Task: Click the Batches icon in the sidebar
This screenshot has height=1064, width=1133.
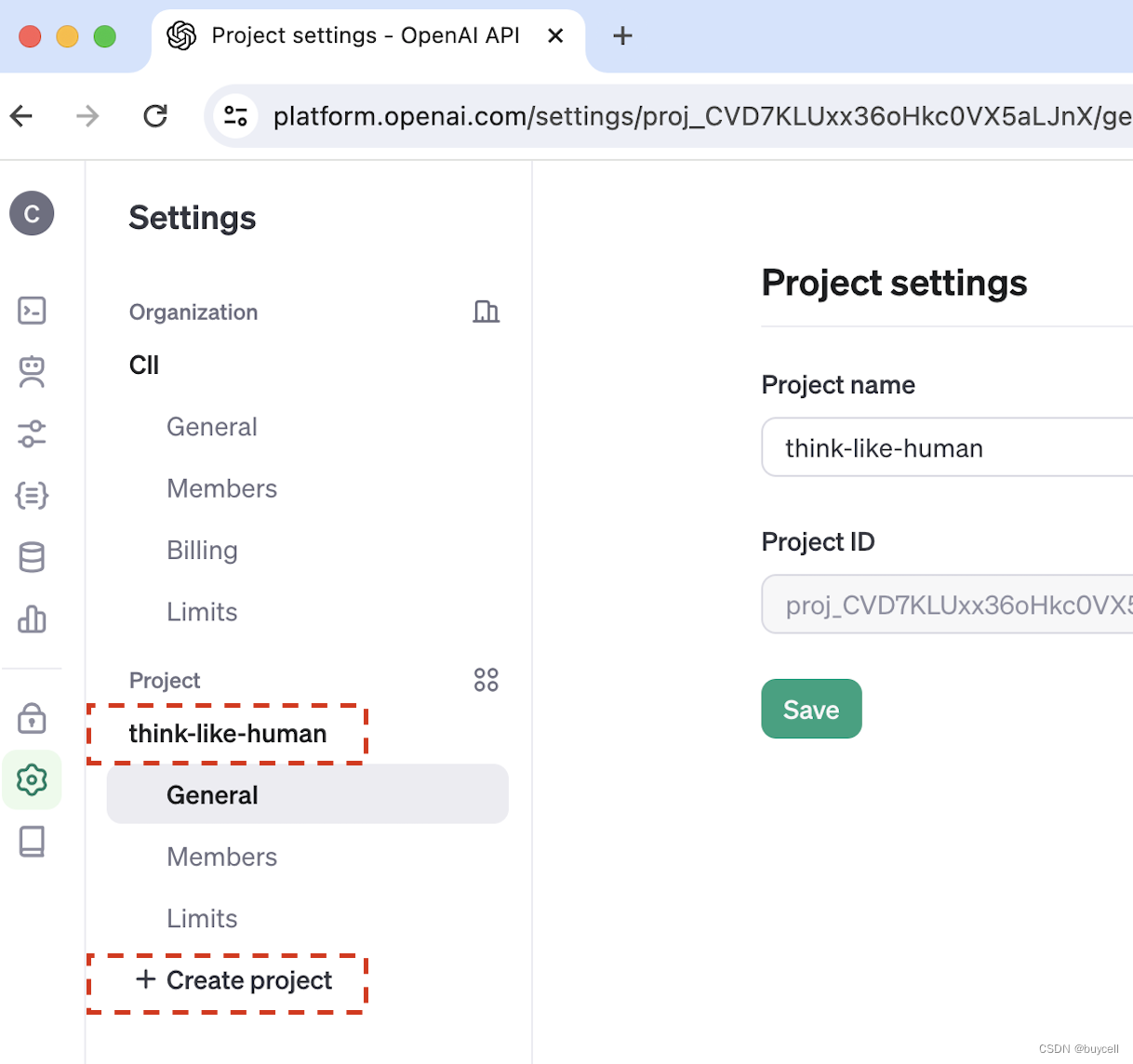Action: tap(32, 496)
